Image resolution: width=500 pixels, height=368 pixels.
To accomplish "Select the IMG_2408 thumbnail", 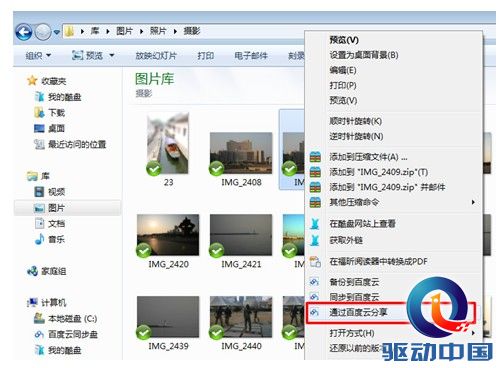I will click(x=241, y=153).
